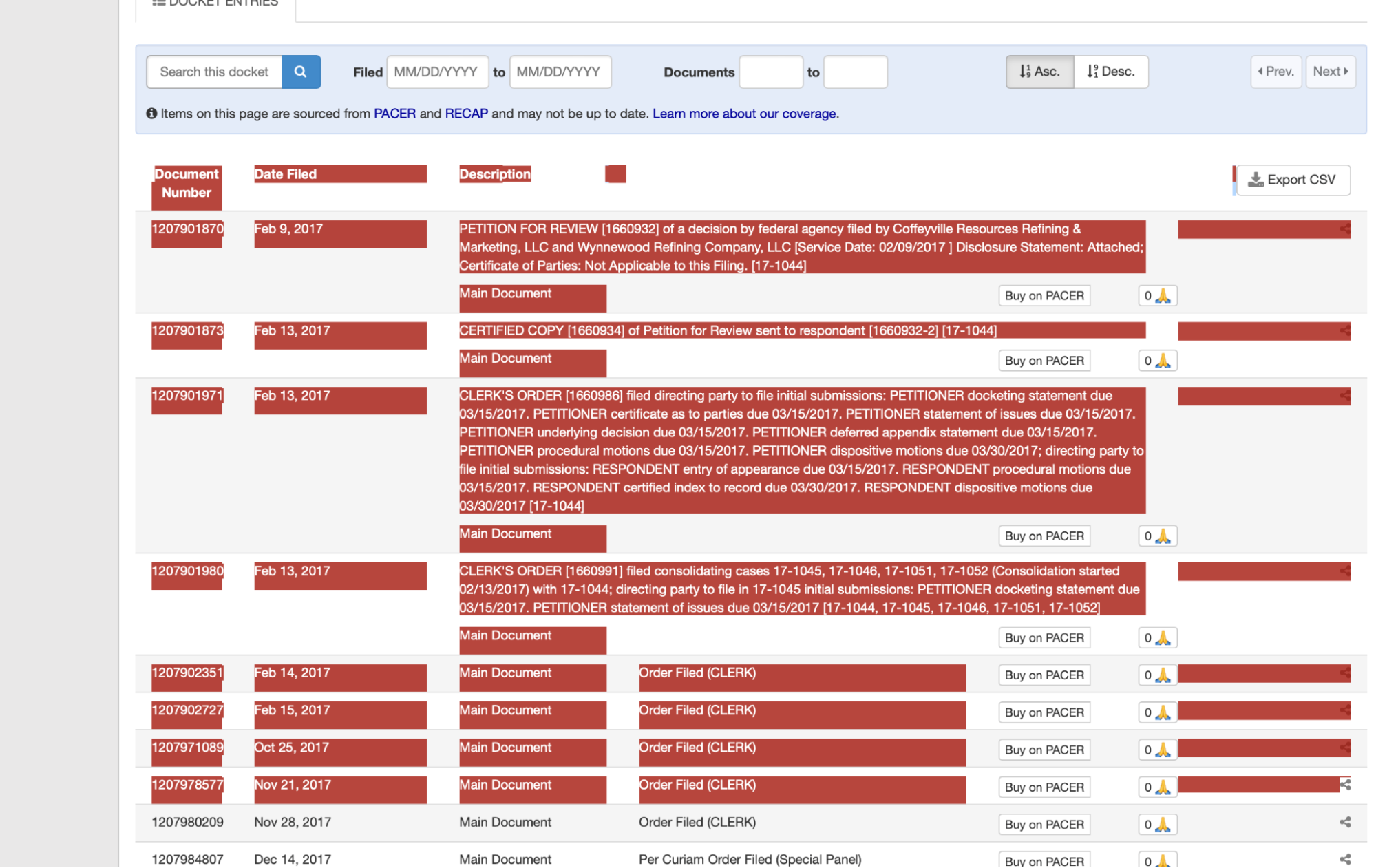Open the PACER link

[394, 114]
